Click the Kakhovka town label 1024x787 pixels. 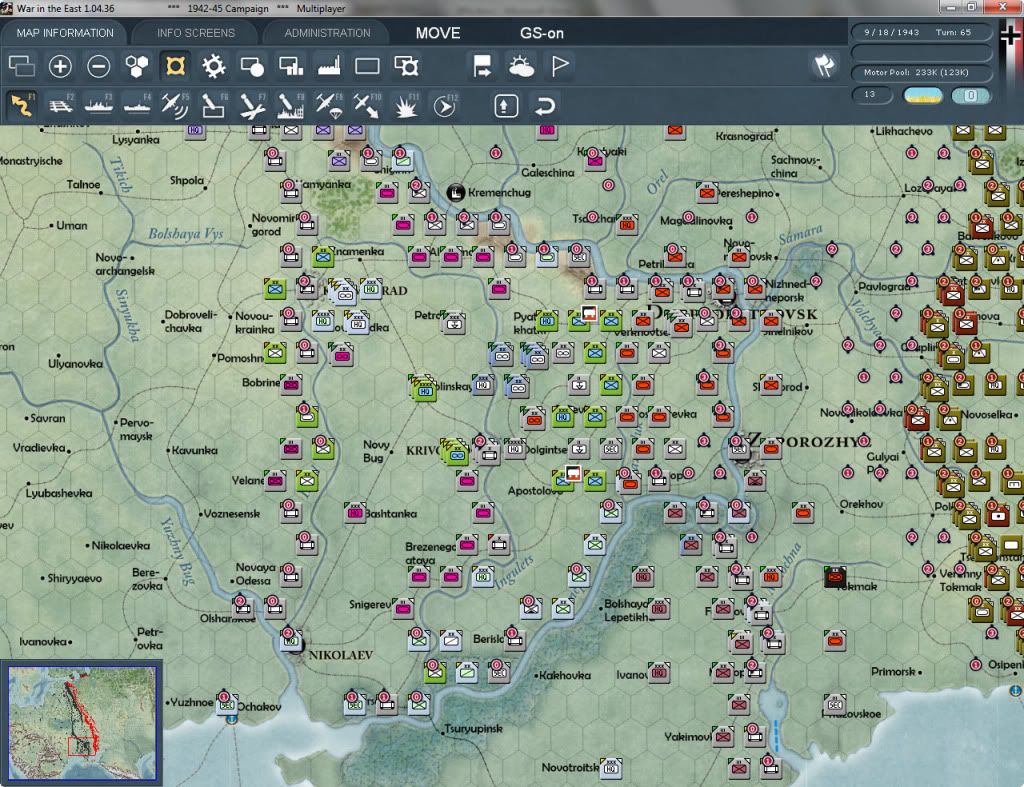tap(565, 675)
